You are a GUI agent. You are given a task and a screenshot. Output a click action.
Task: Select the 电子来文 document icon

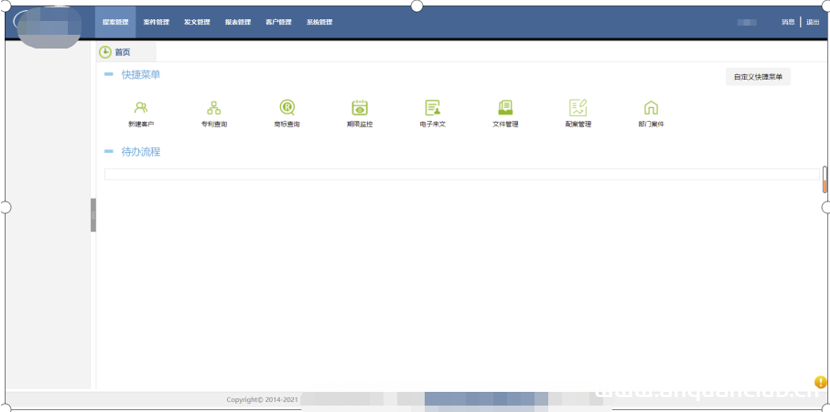pyautogui.click(x=433, y=108)
